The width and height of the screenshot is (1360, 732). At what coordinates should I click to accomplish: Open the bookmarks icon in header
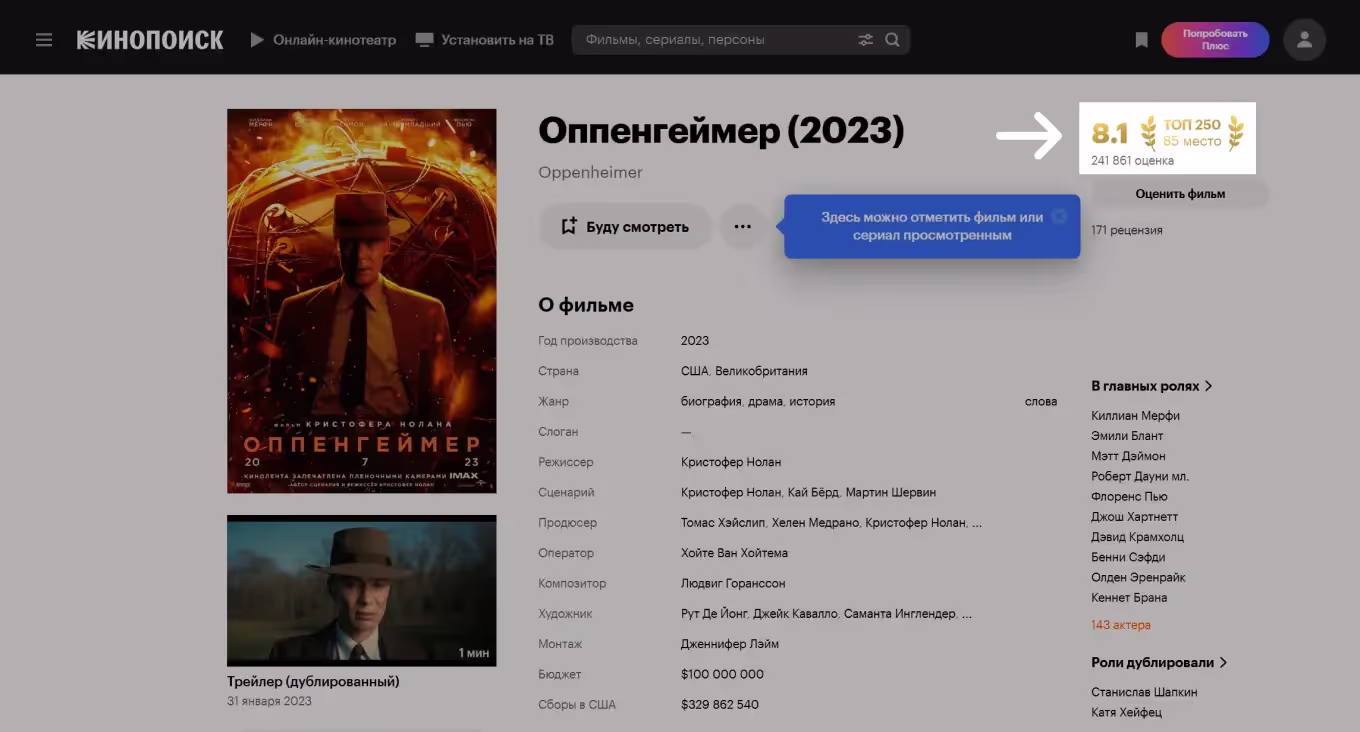(1141, 40)
